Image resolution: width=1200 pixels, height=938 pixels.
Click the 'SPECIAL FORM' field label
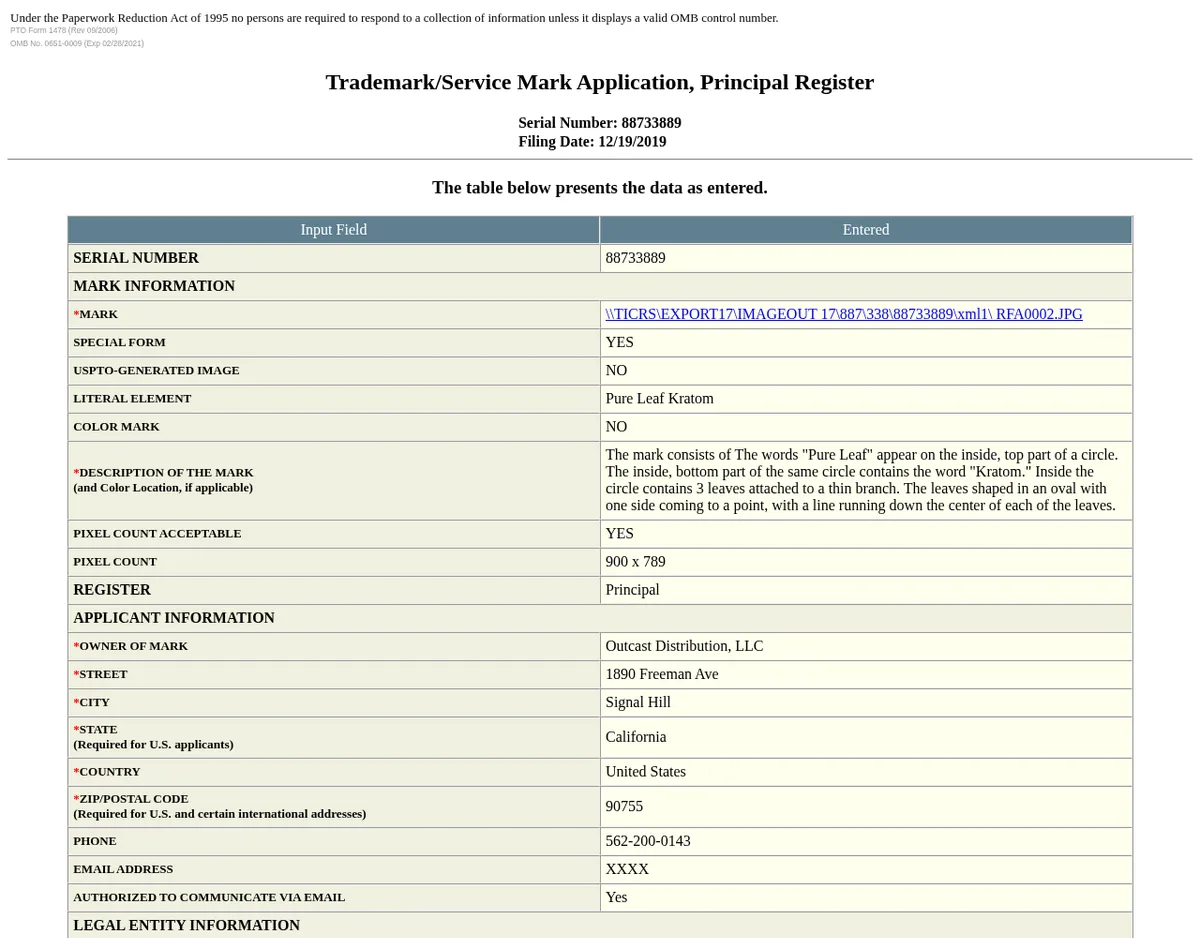pyautogui.click(x=119, y=342)
